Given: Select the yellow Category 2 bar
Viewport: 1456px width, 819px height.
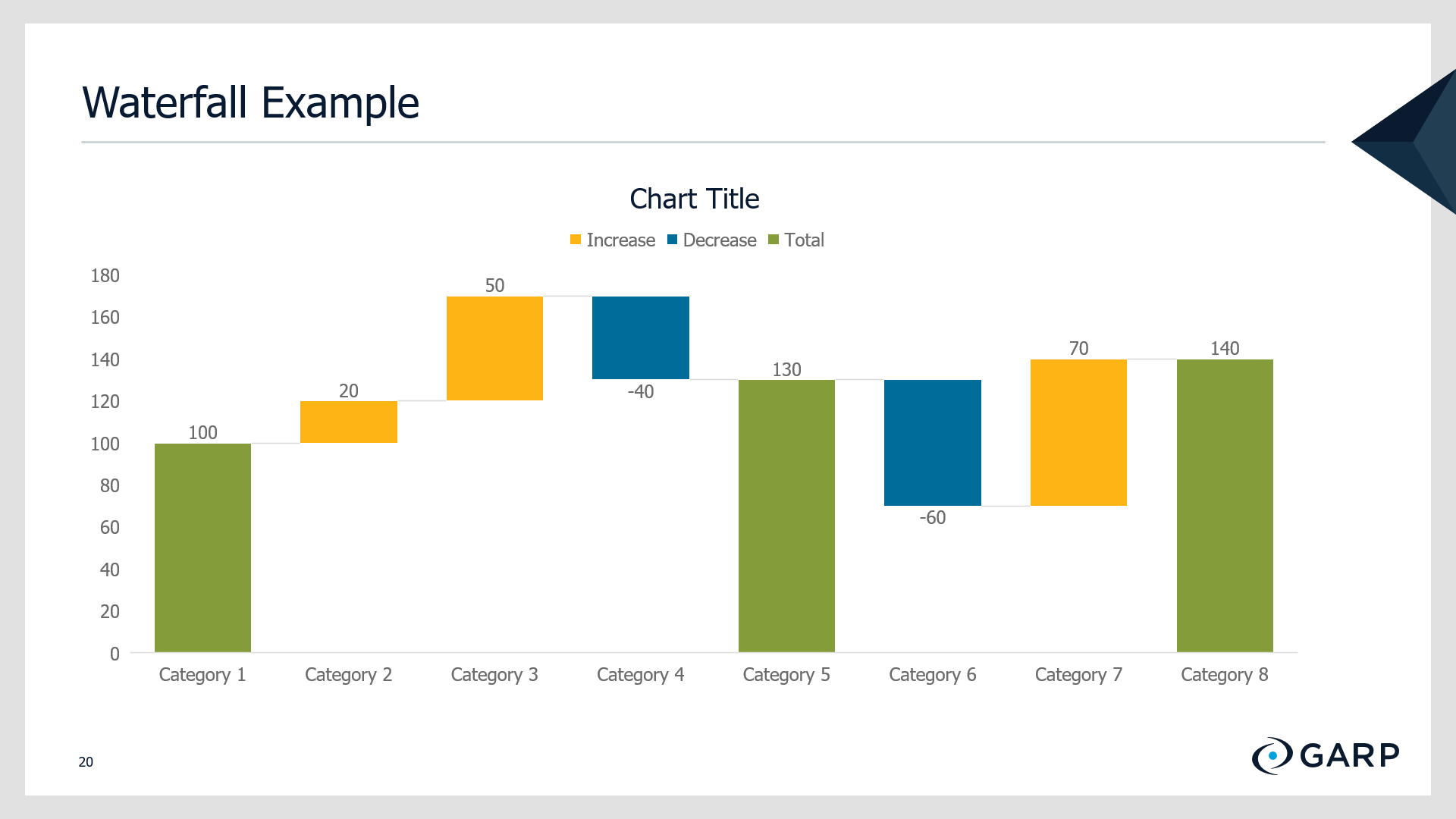Looking at the screenshot, I should 349,422.
